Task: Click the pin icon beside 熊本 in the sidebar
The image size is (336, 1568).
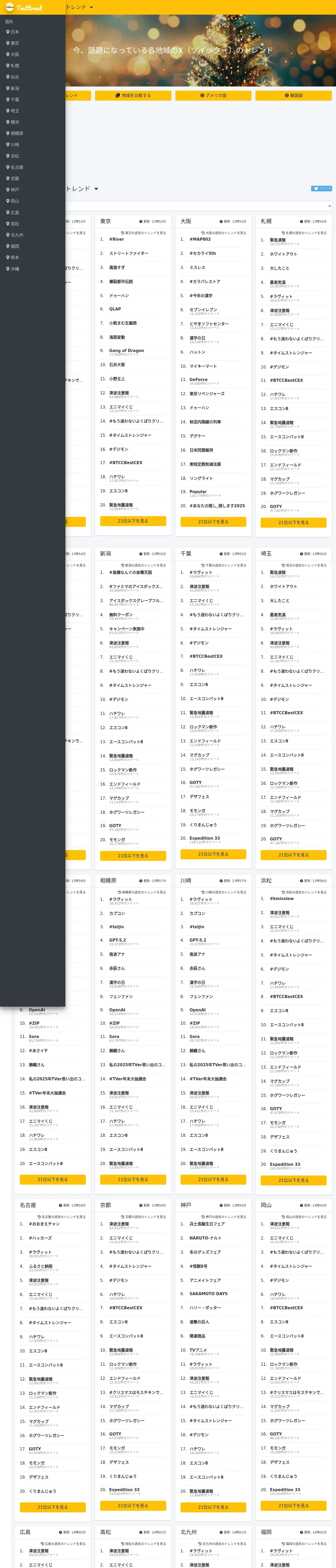Action: (8, 257)
